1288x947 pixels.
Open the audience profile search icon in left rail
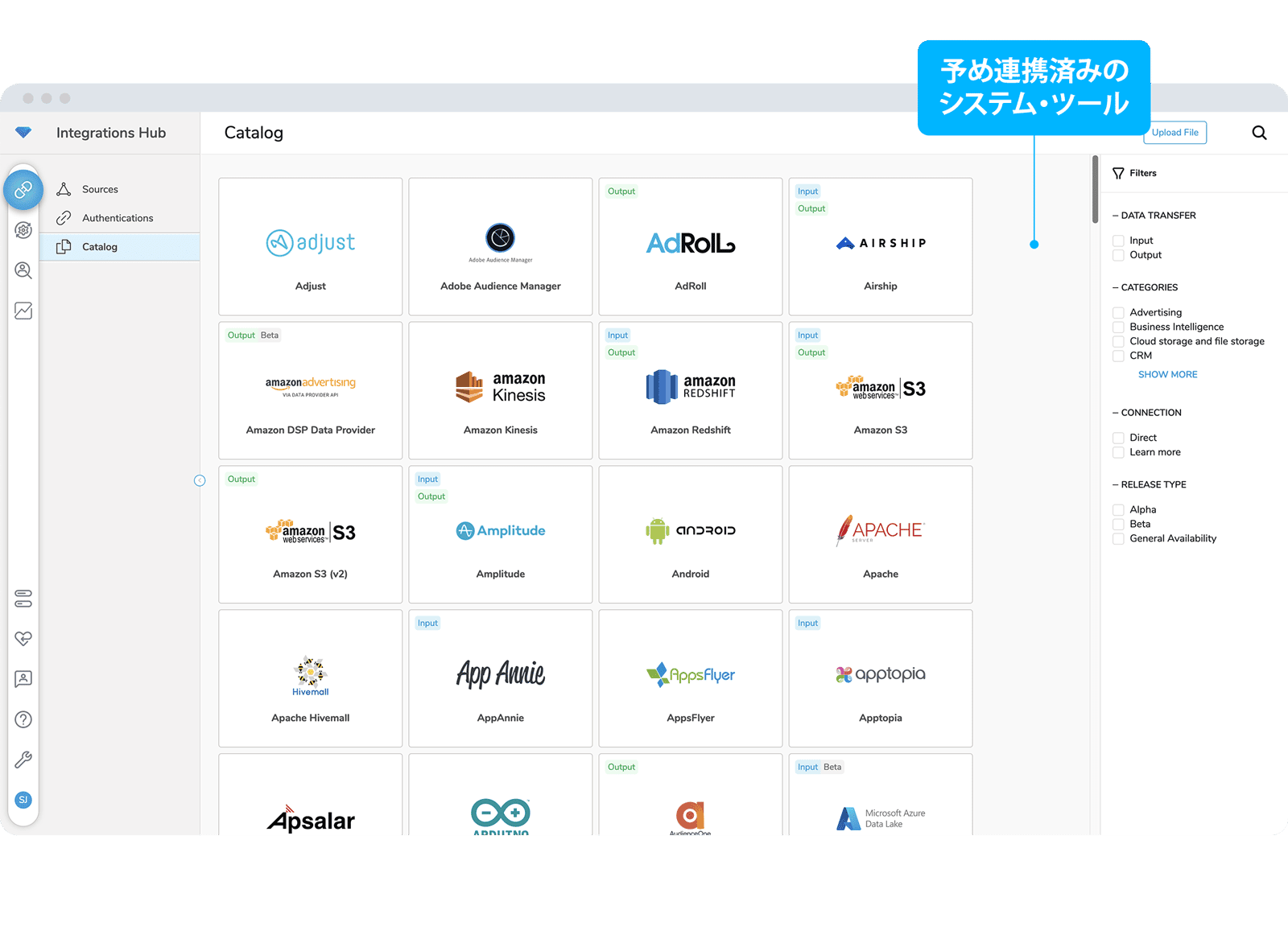pos(23,270)
